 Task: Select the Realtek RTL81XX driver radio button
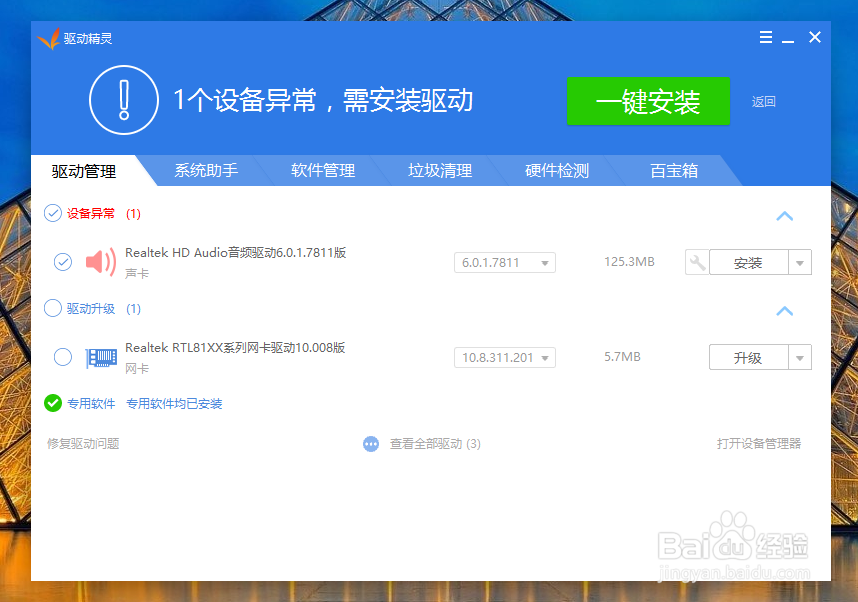click(x=62, y=356)
